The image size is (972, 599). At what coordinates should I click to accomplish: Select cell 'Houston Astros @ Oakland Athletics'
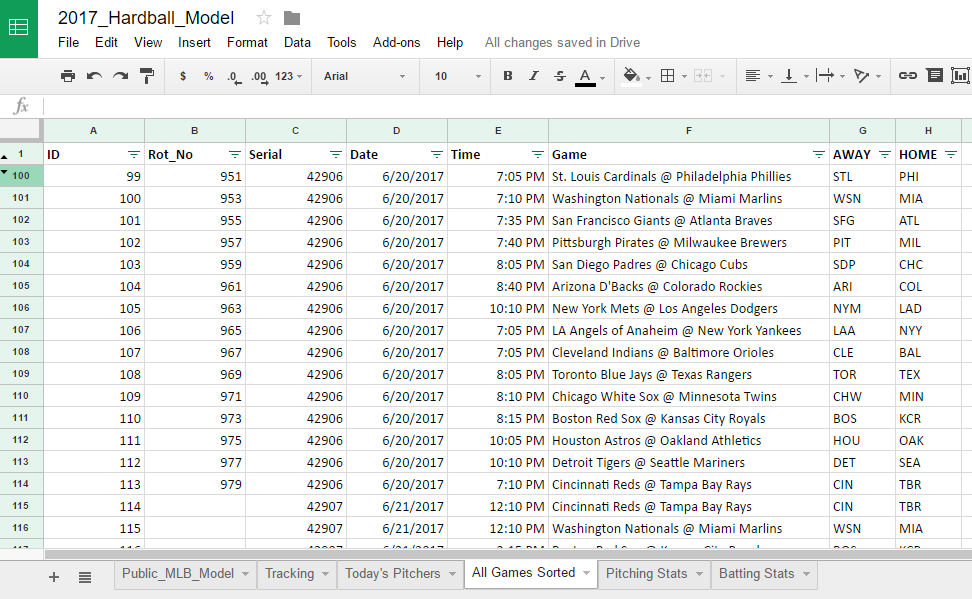[x=689, y=440]
